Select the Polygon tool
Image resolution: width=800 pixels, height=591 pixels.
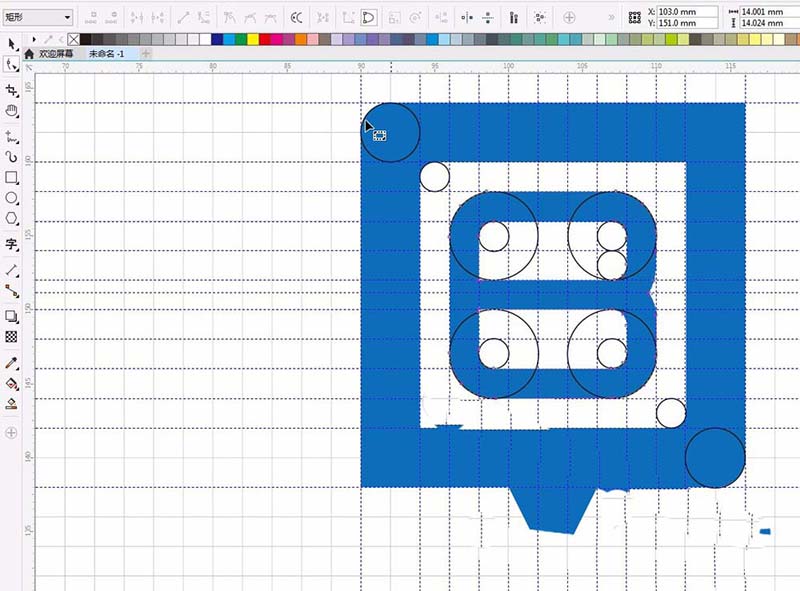click(11, 218)
